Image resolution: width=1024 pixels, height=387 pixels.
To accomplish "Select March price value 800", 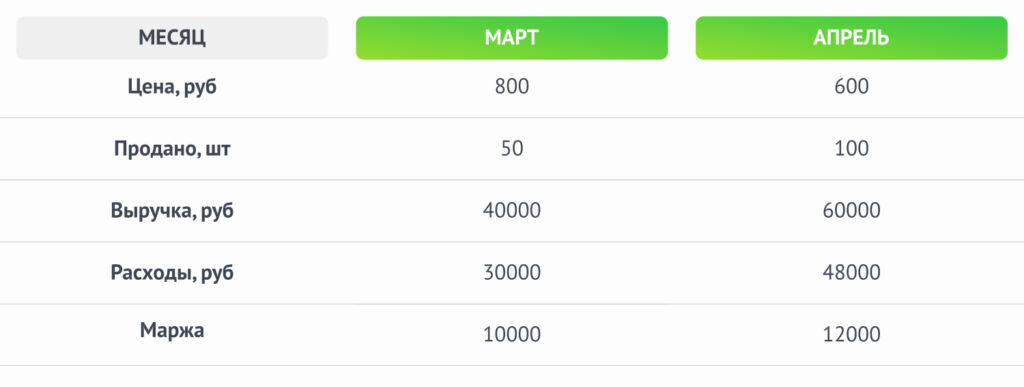I will [512, 86].
